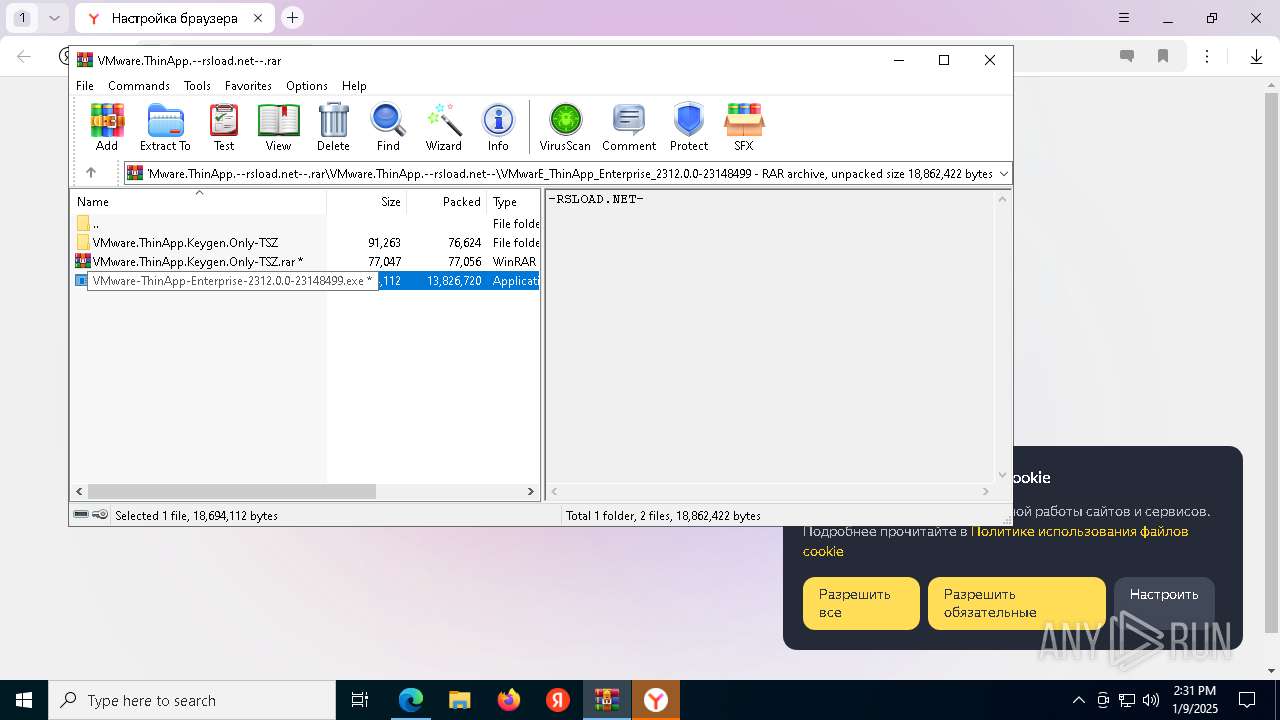Open the Favorites menu
Screen dimensions: 1280x720
[248, 86]
